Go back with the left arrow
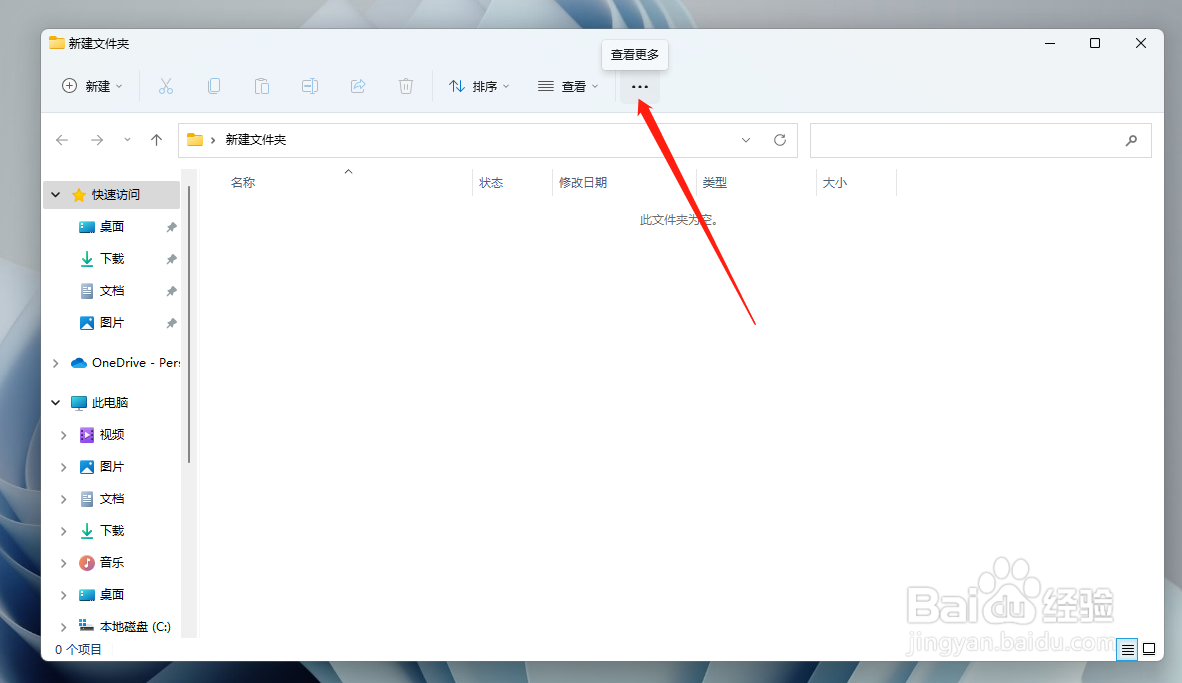 pyautogui.click(x=62, y=140)
